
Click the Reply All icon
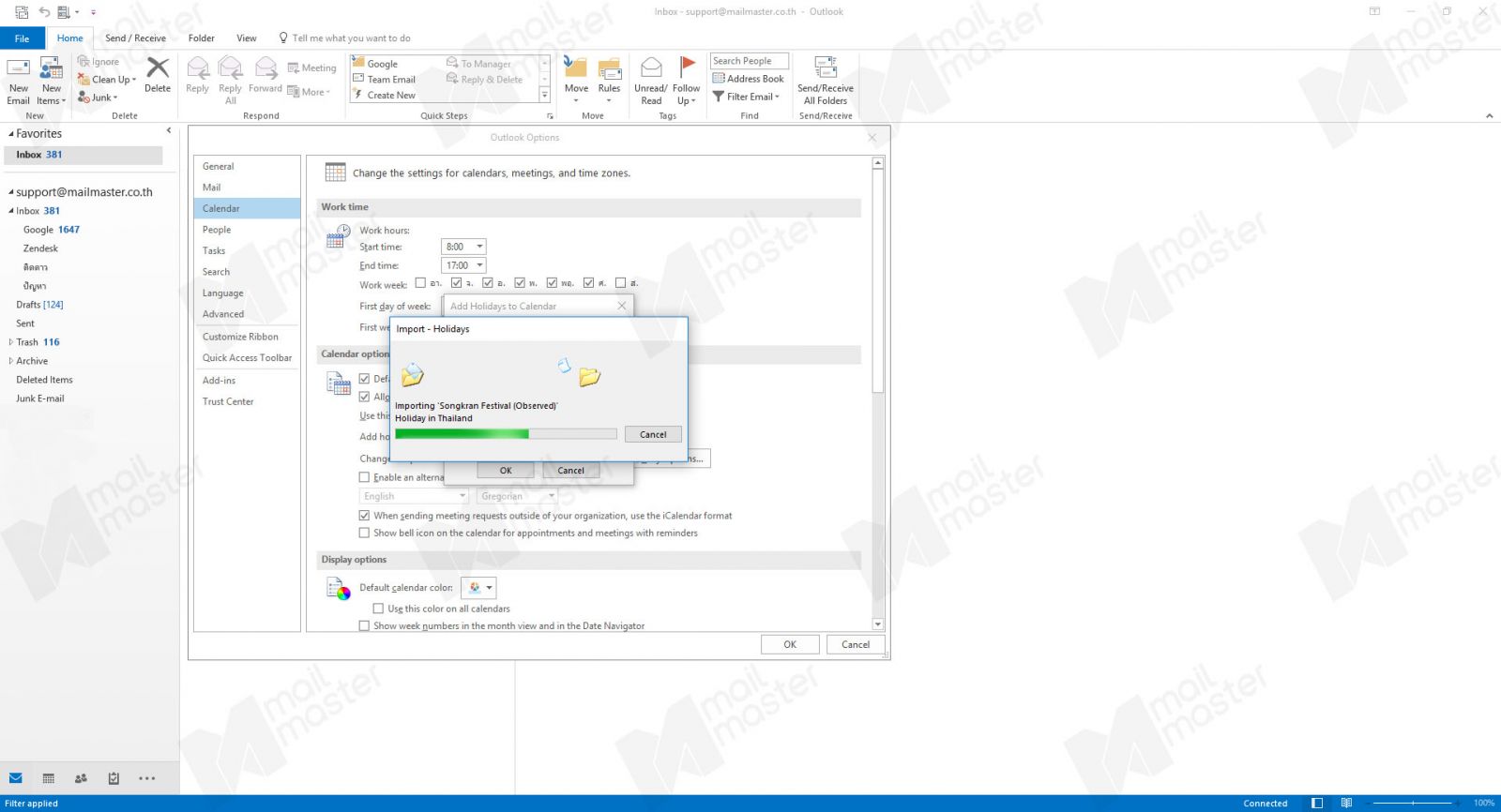230,68
